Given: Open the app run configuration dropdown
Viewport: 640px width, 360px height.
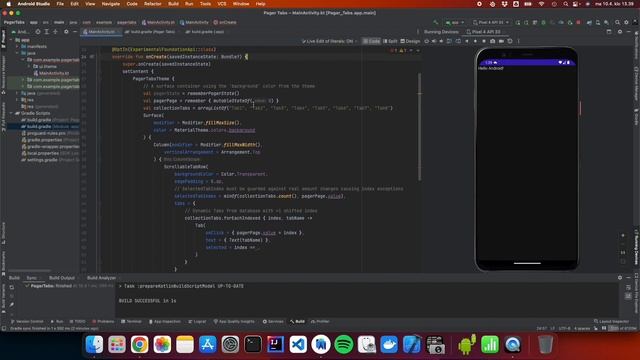Looking at the screenshot, I should click(x=455, y=22).
